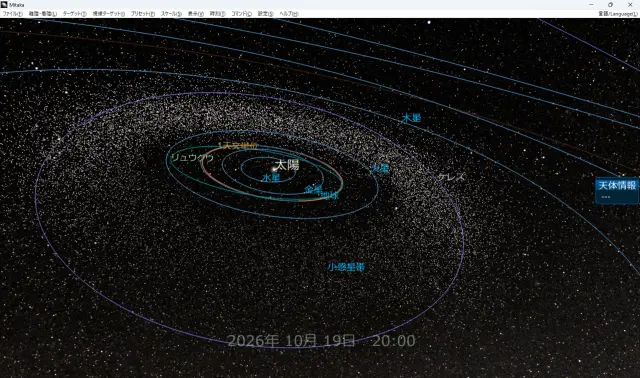The image size is (640, 378).
Task: Open the 時刻 (Time) menu
Action: tap(217, 13)
